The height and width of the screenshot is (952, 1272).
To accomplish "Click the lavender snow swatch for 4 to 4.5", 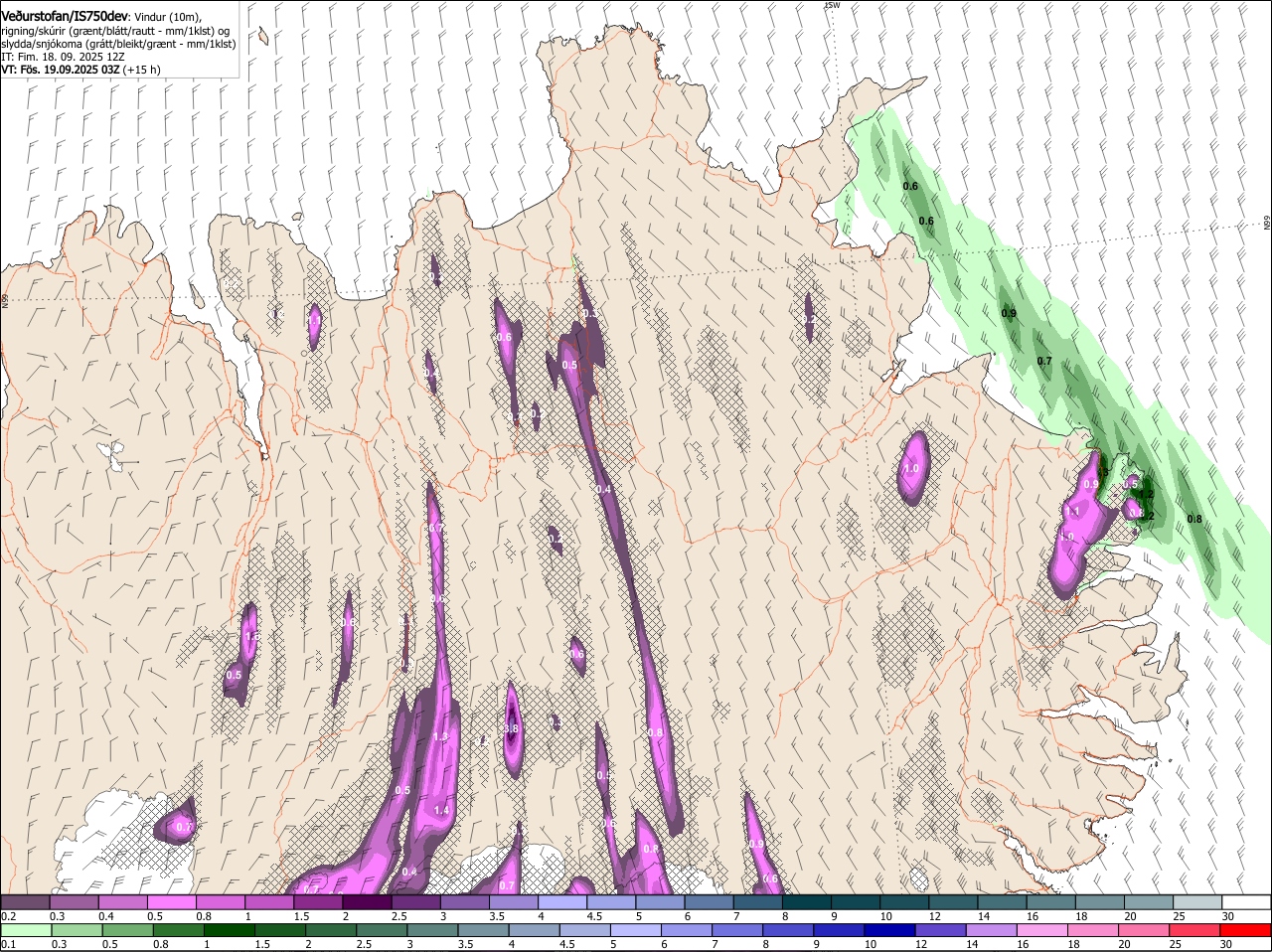I will [x=562, y=902].
